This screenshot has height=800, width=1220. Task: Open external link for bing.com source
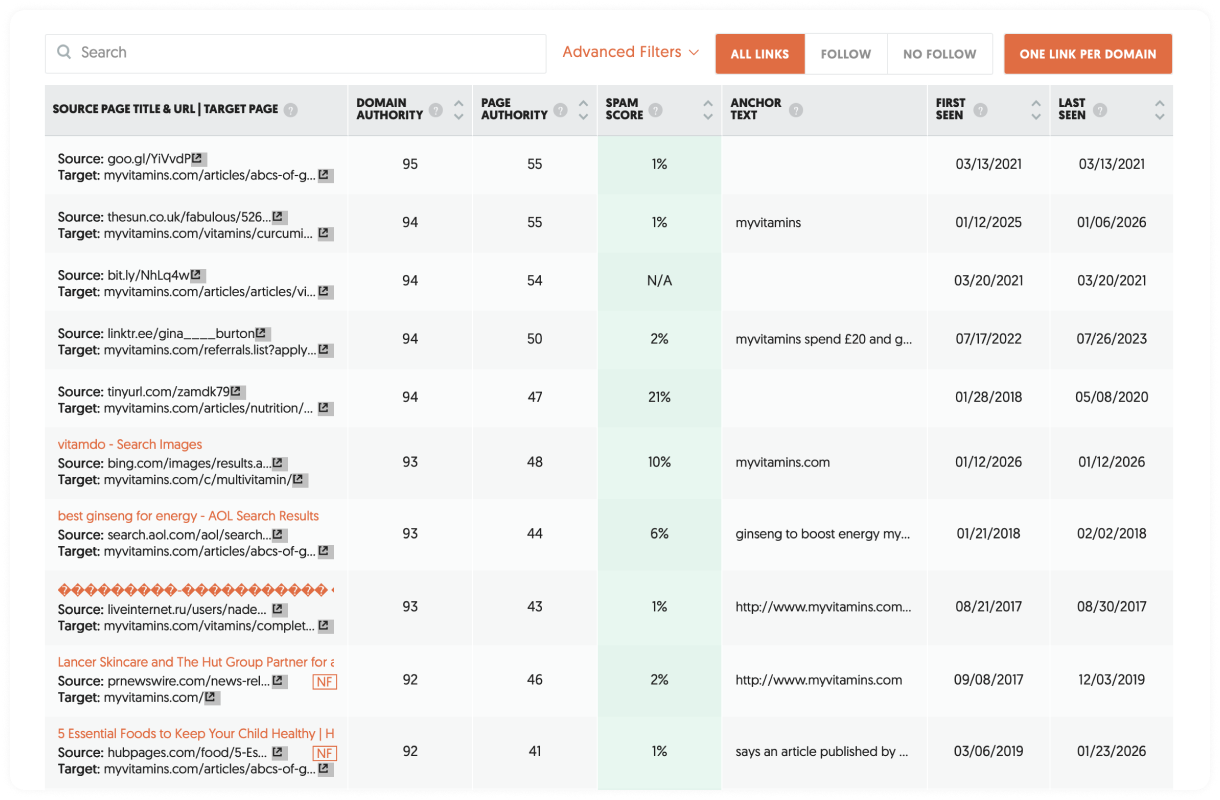pyautogui.click(x=279, y=463)
